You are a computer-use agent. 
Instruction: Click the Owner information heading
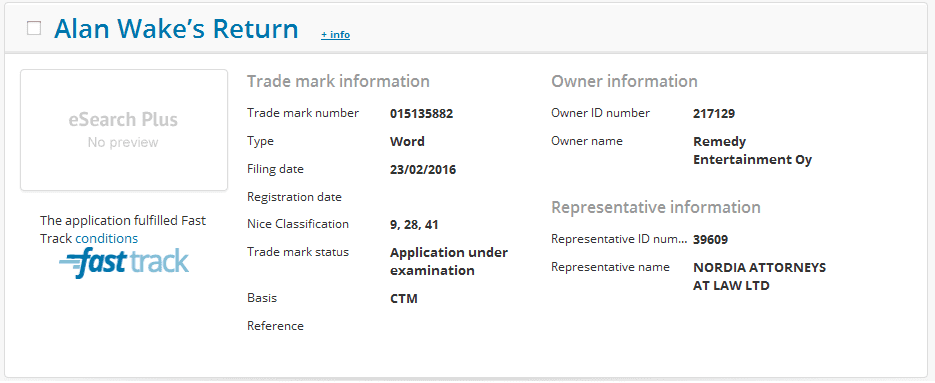624,82
